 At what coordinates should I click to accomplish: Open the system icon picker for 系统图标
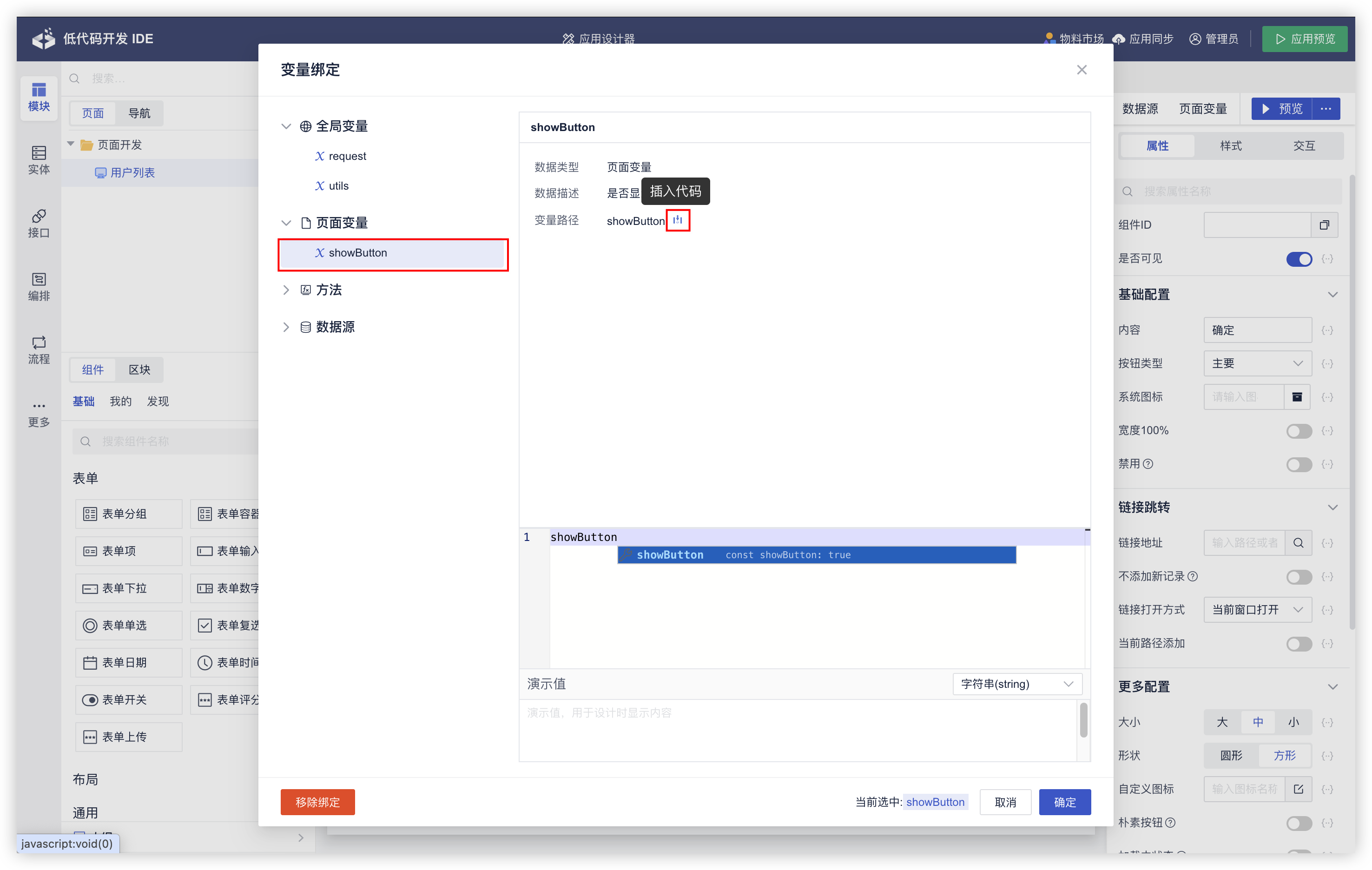1297,396
